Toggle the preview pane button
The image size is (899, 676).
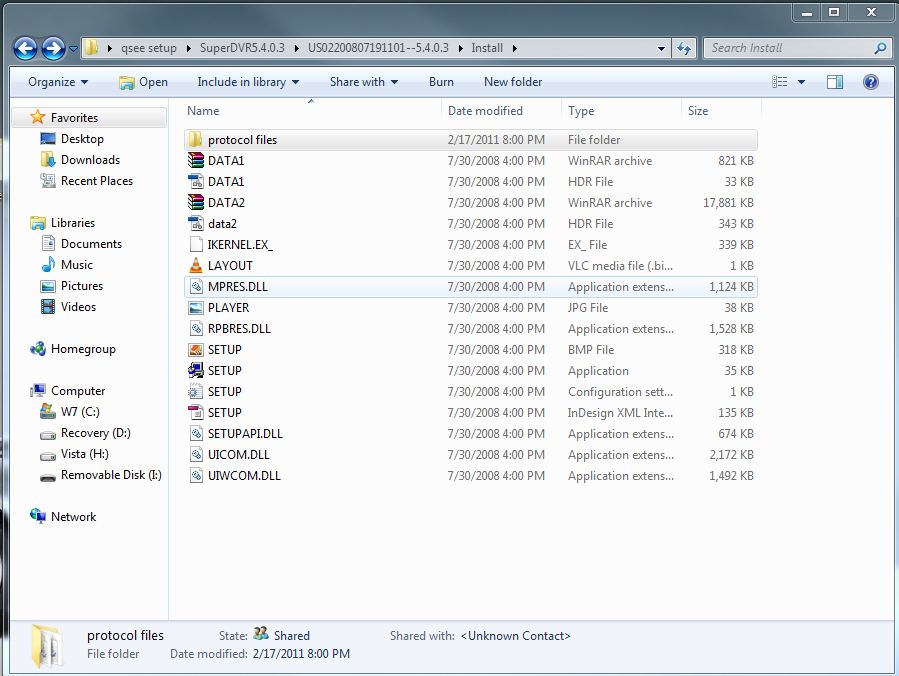click(835, 82)
